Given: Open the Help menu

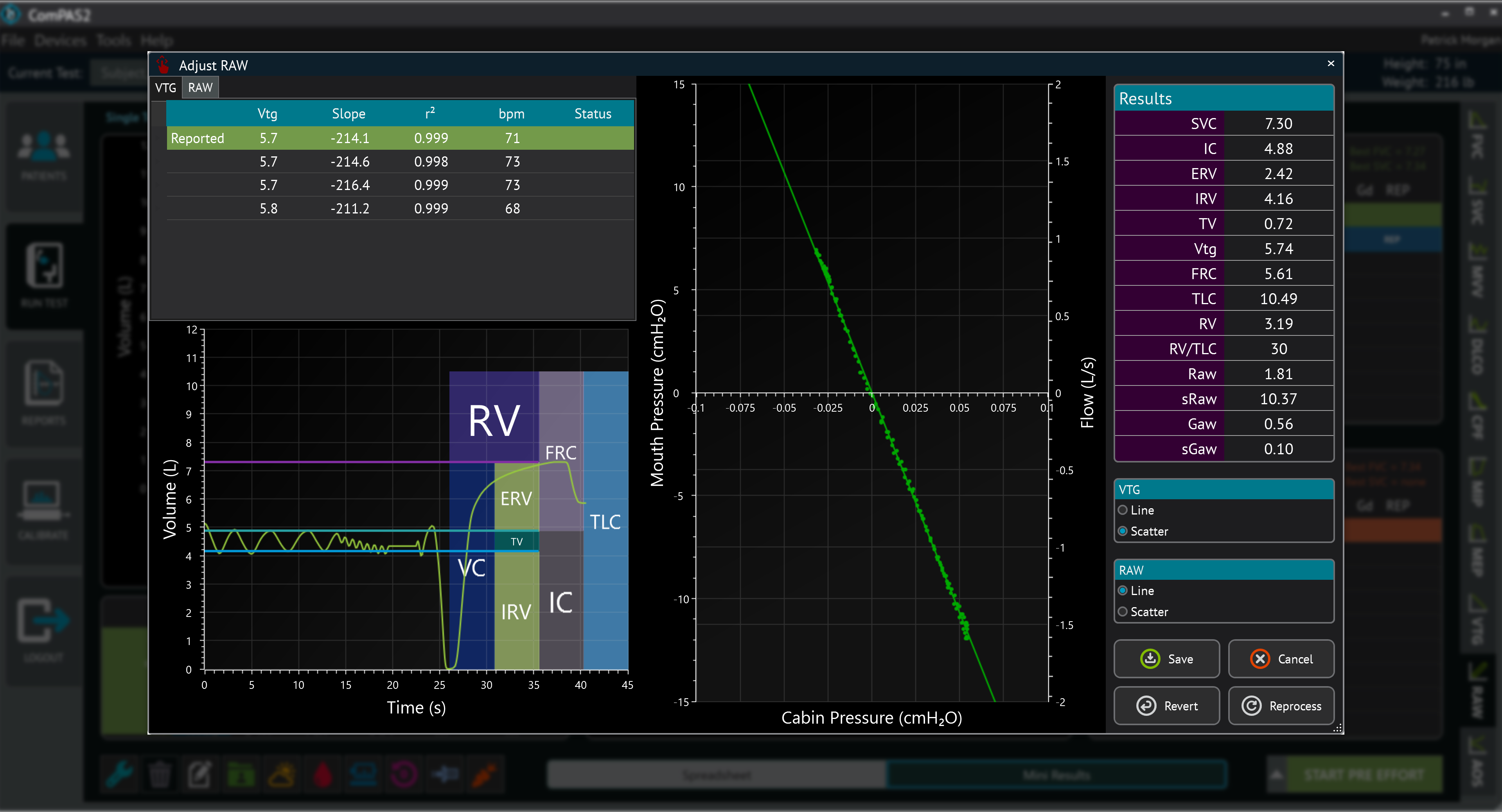Looking at the screenshot, I should (x=157, y=40).
